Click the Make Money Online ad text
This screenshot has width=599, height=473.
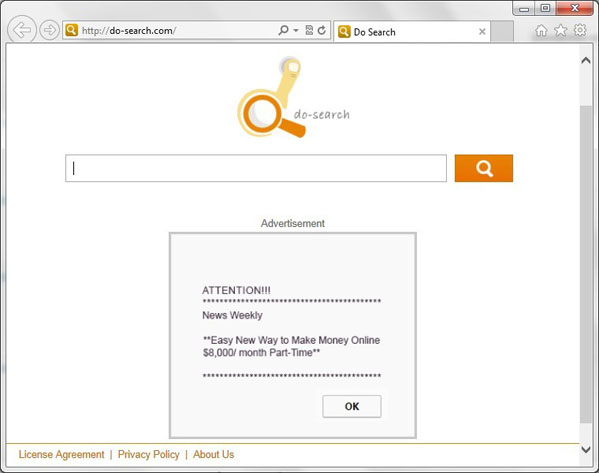point(291,346)
